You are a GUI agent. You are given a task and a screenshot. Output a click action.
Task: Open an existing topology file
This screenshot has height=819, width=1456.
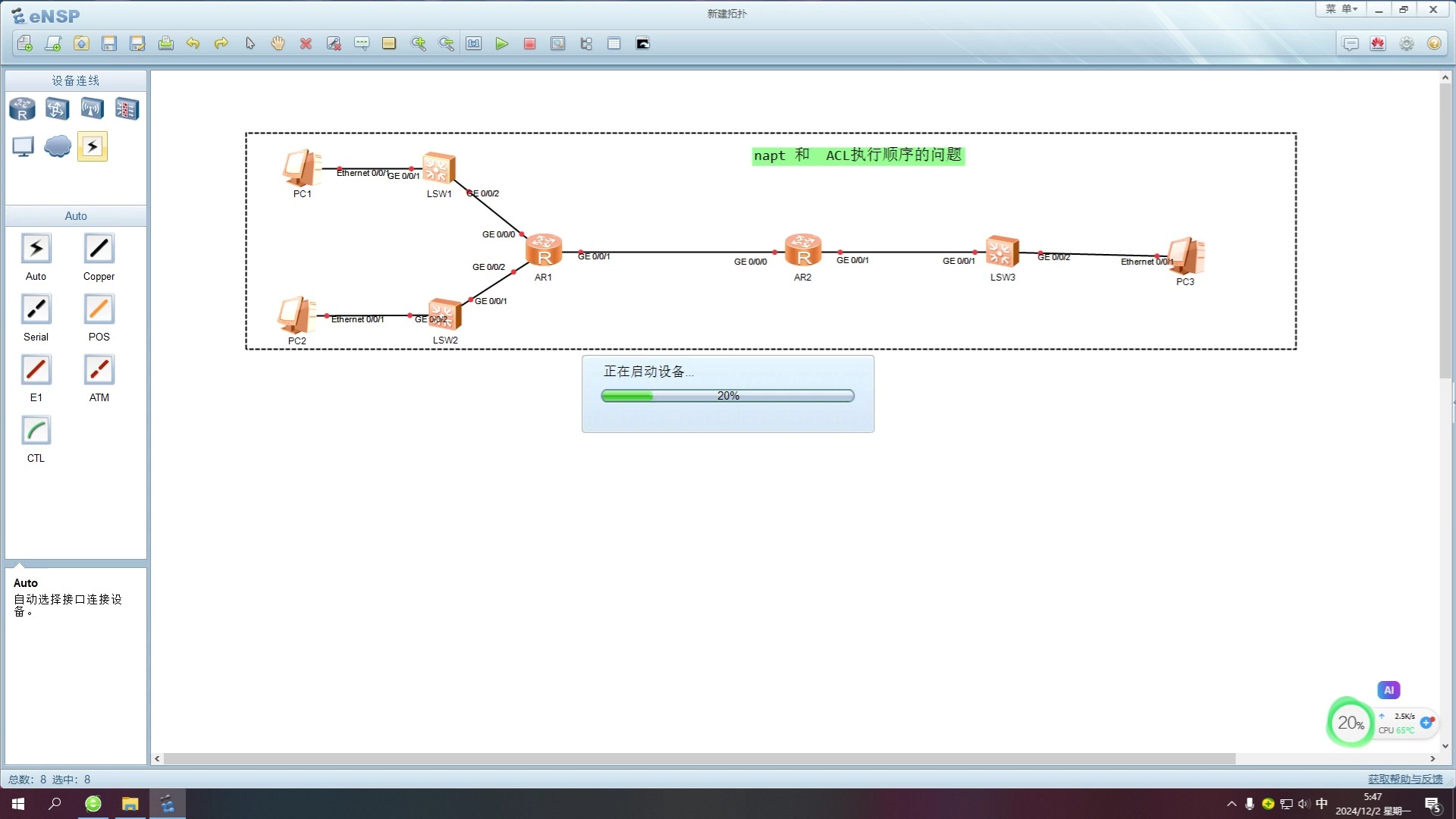tap(81, 43)
